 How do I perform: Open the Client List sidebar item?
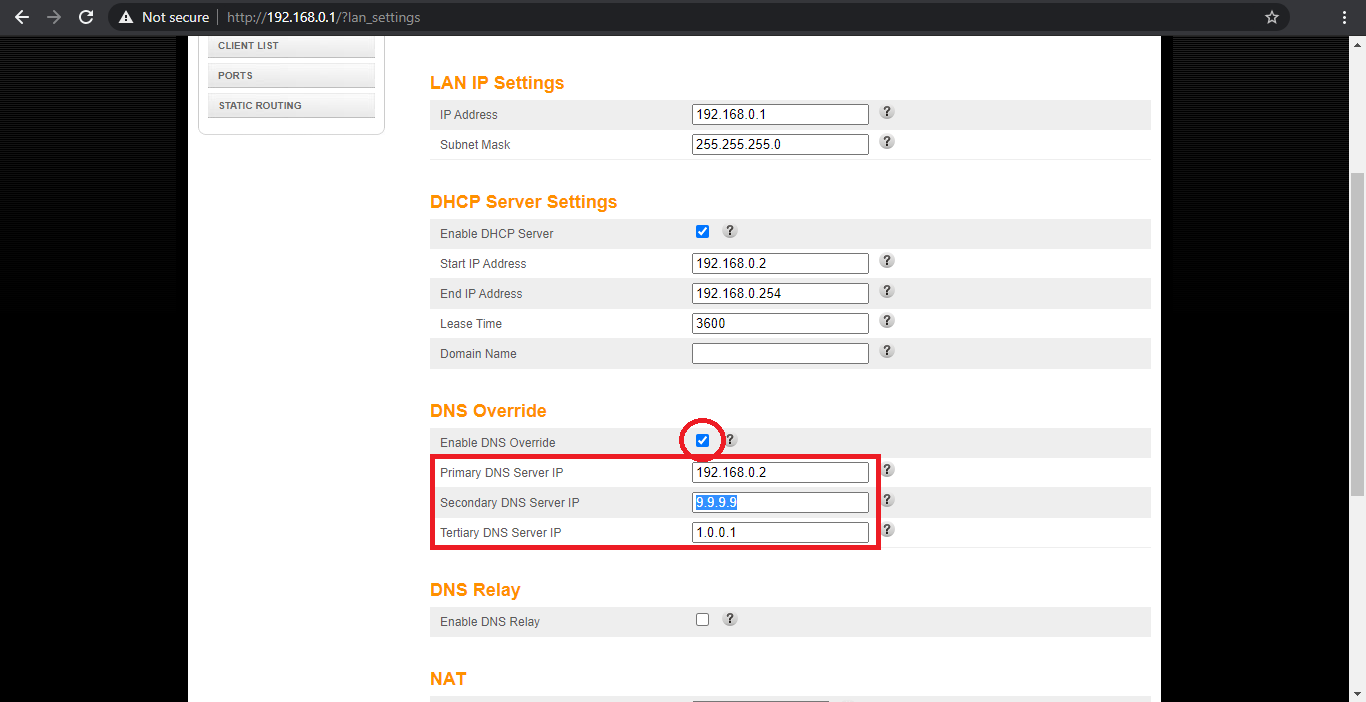coord(291,46)
